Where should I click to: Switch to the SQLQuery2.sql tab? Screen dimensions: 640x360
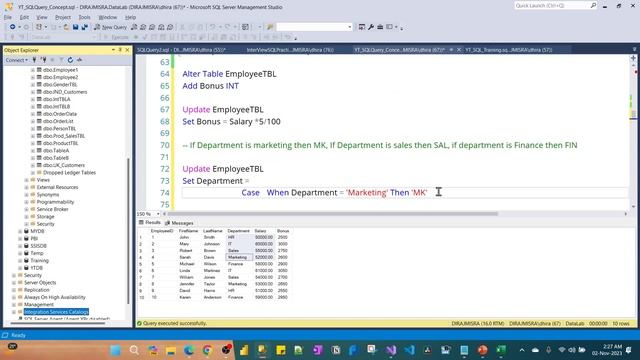[181, 50]
